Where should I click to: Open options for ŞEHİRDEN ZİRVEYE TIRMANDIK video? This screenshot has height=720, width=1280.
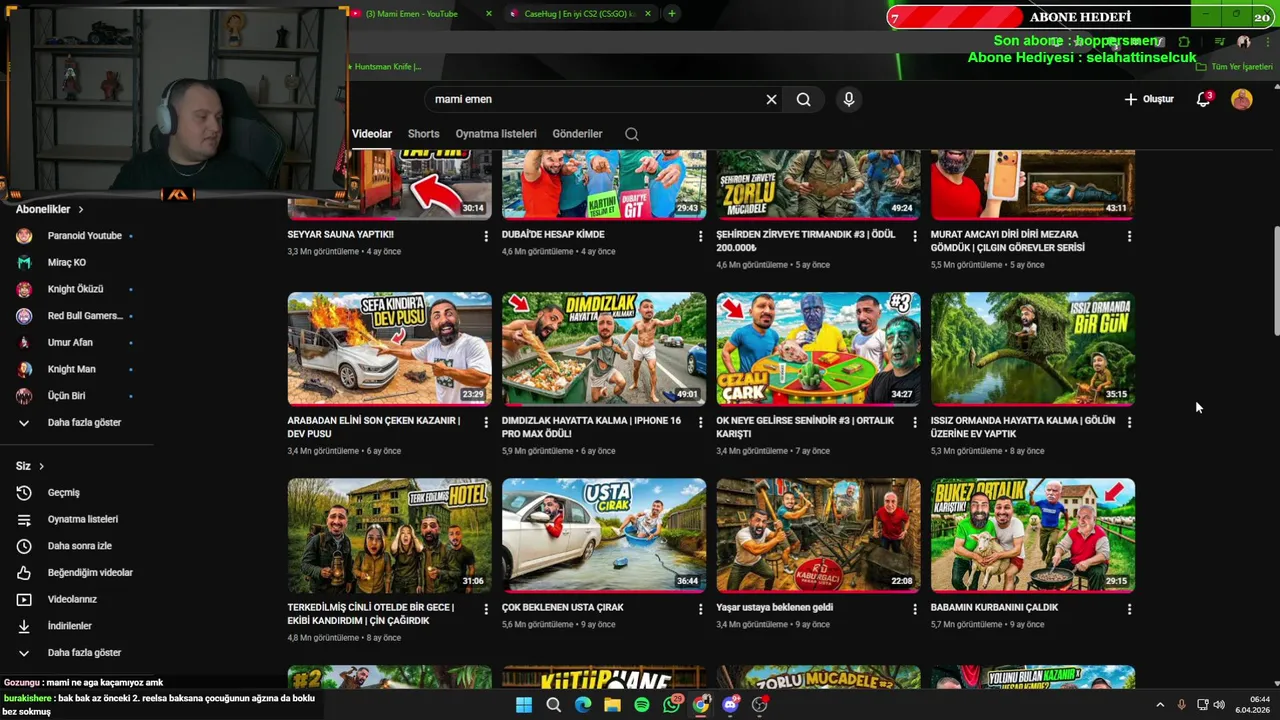[x=914, y=236]
